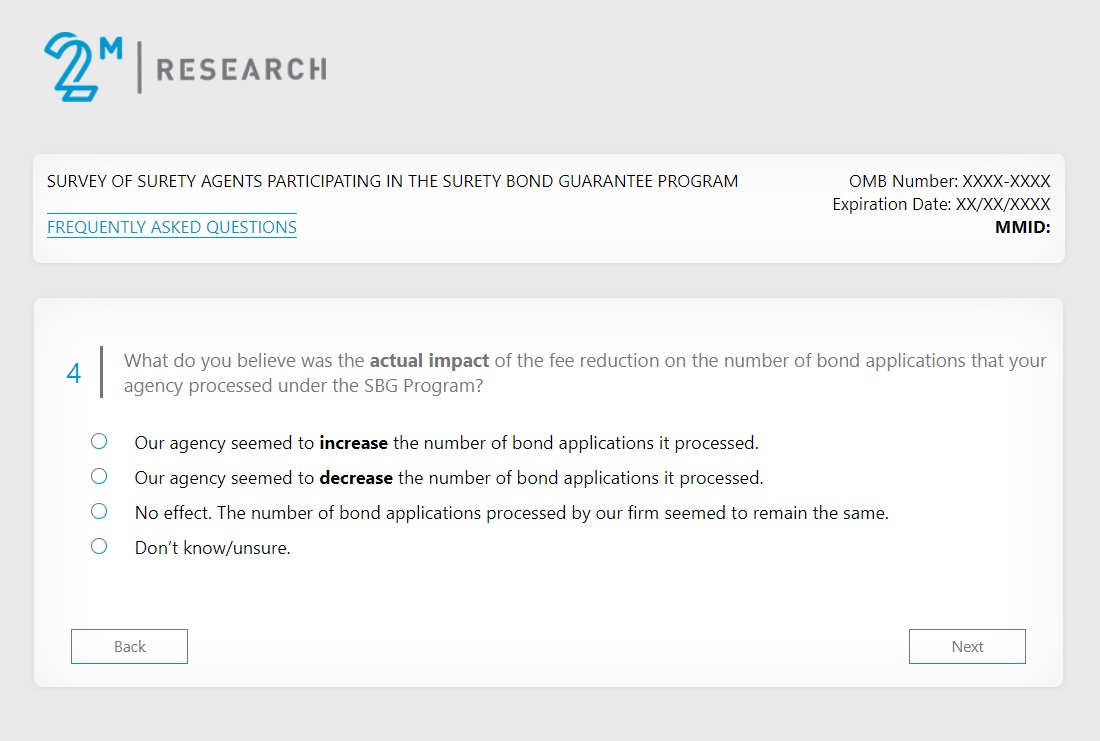Screen dimensions: 1100x741
Task: Choose the 'No effect' radio button
Action: (x=99, y=511)
